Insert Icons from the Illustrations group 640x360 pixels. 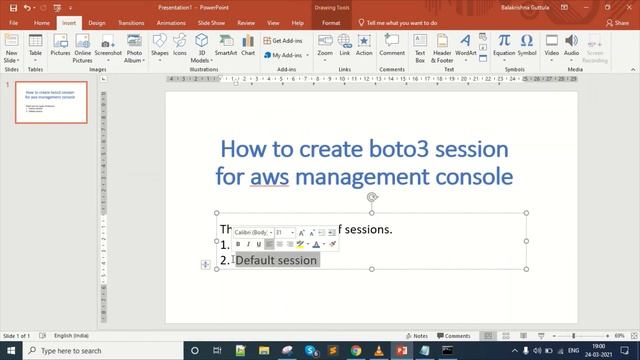[180, 45]
